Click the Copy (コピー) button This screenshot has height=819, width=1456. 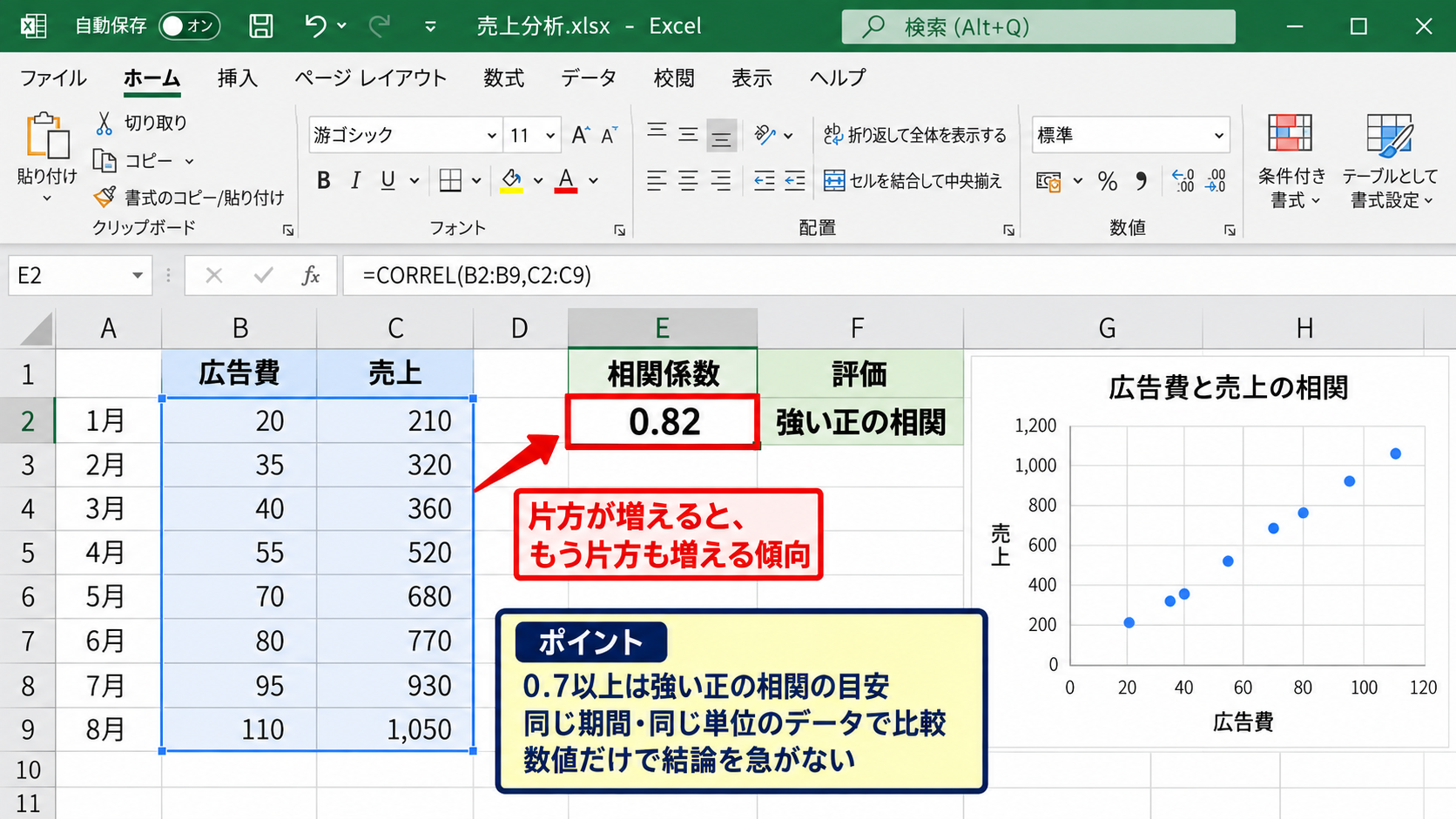pos(132,161)
